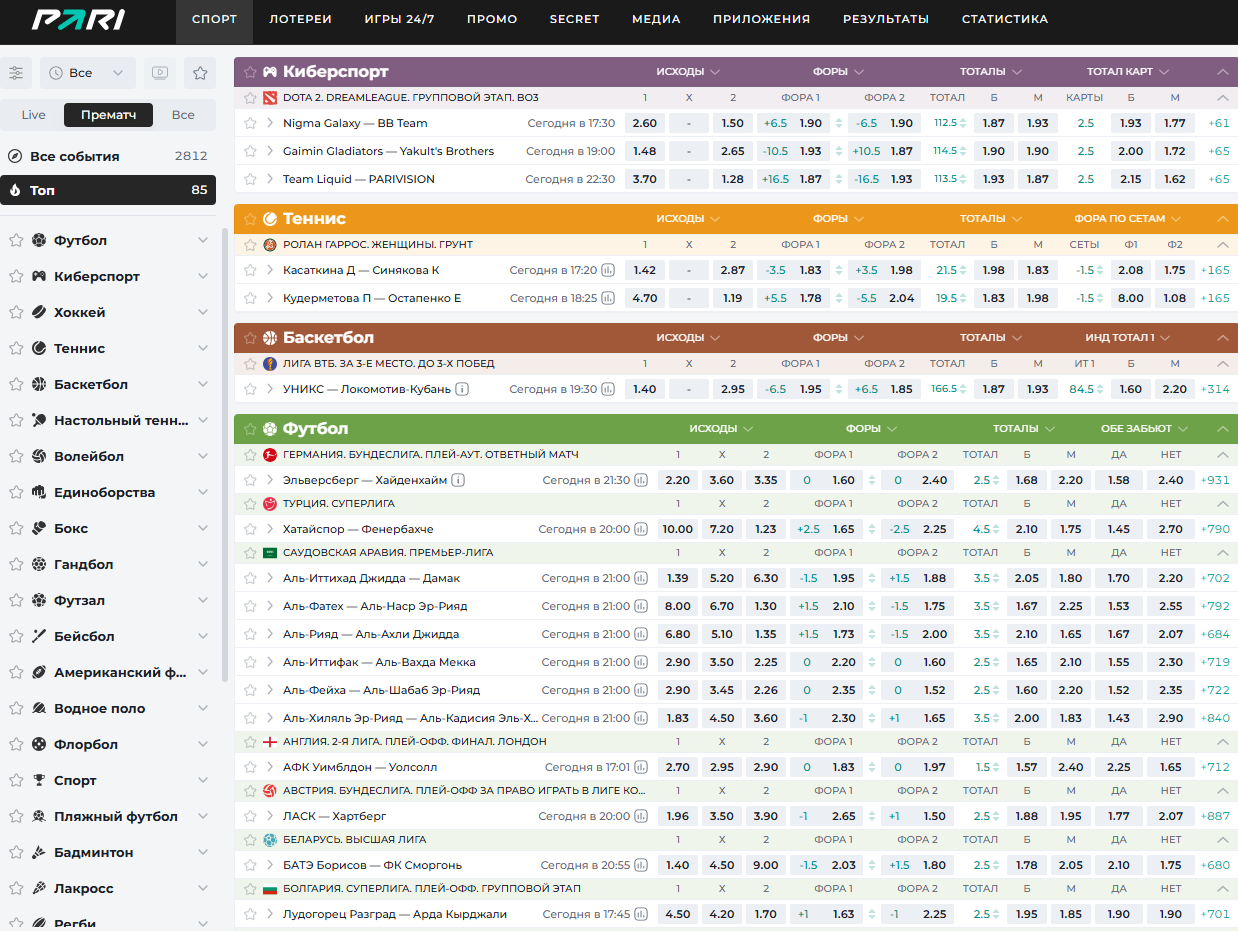Favorite the Баскетбол sidebar entry

[16, 384]
